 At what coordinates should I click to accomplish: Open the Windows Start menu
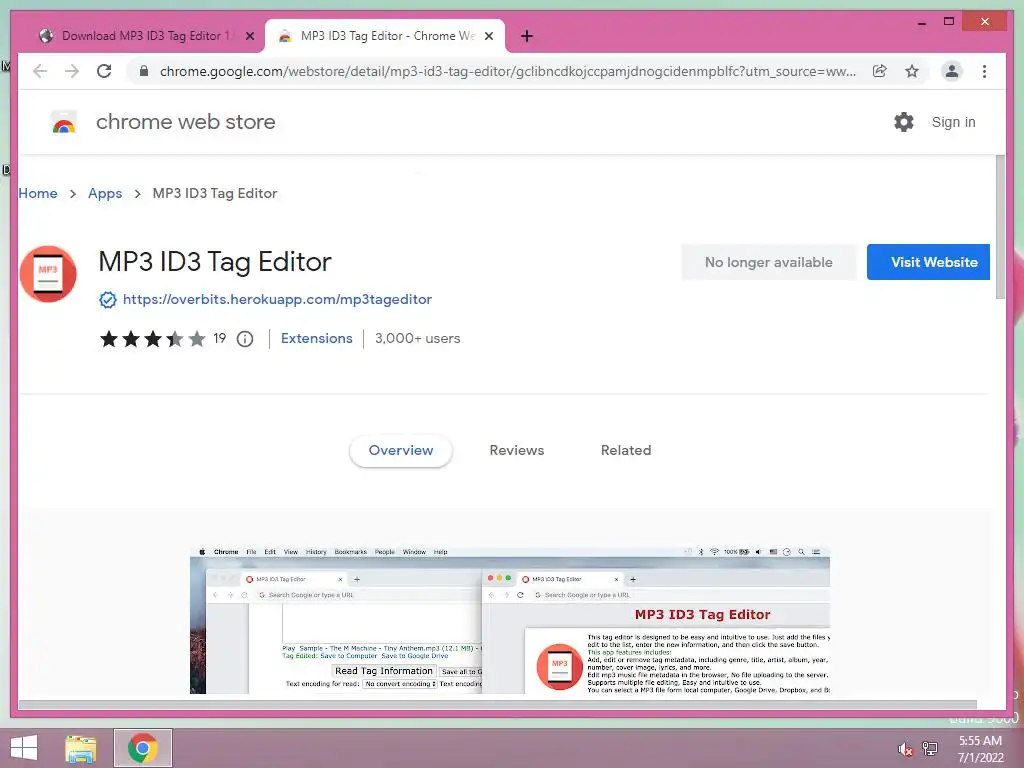pos(24,748)
